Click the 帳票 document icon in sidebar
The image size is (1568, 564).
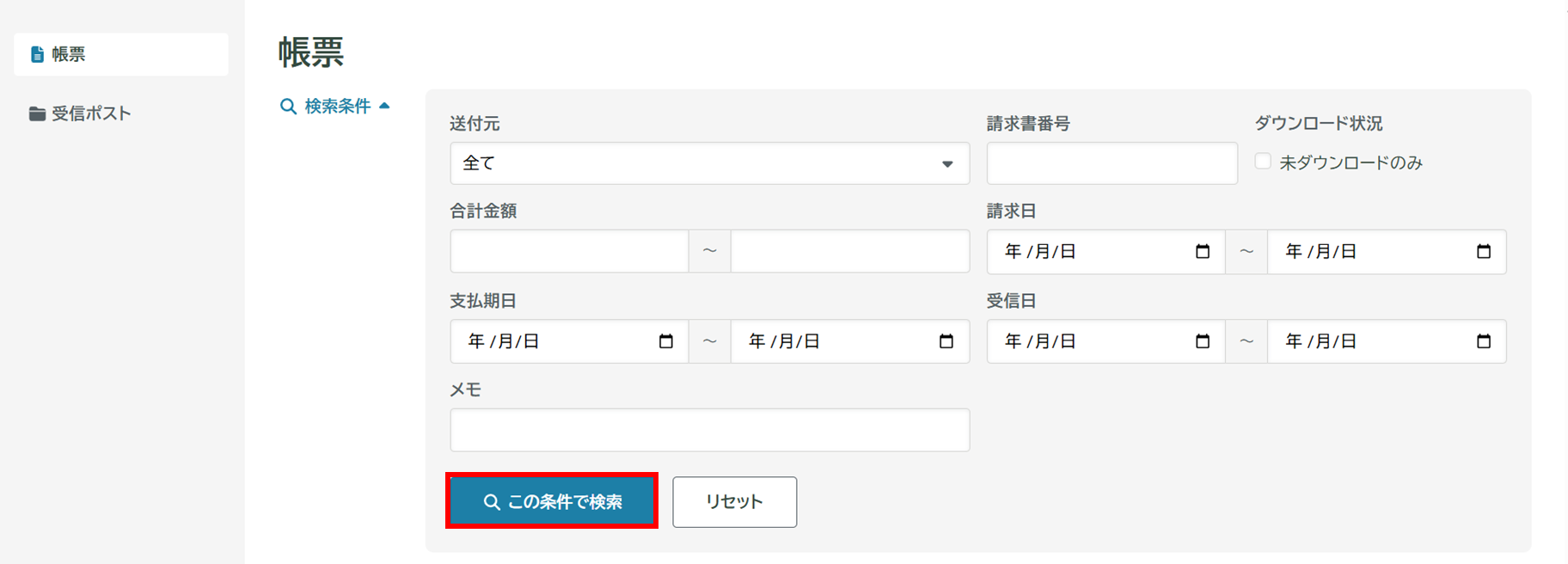pyautogui.click(x=37, y=54)
